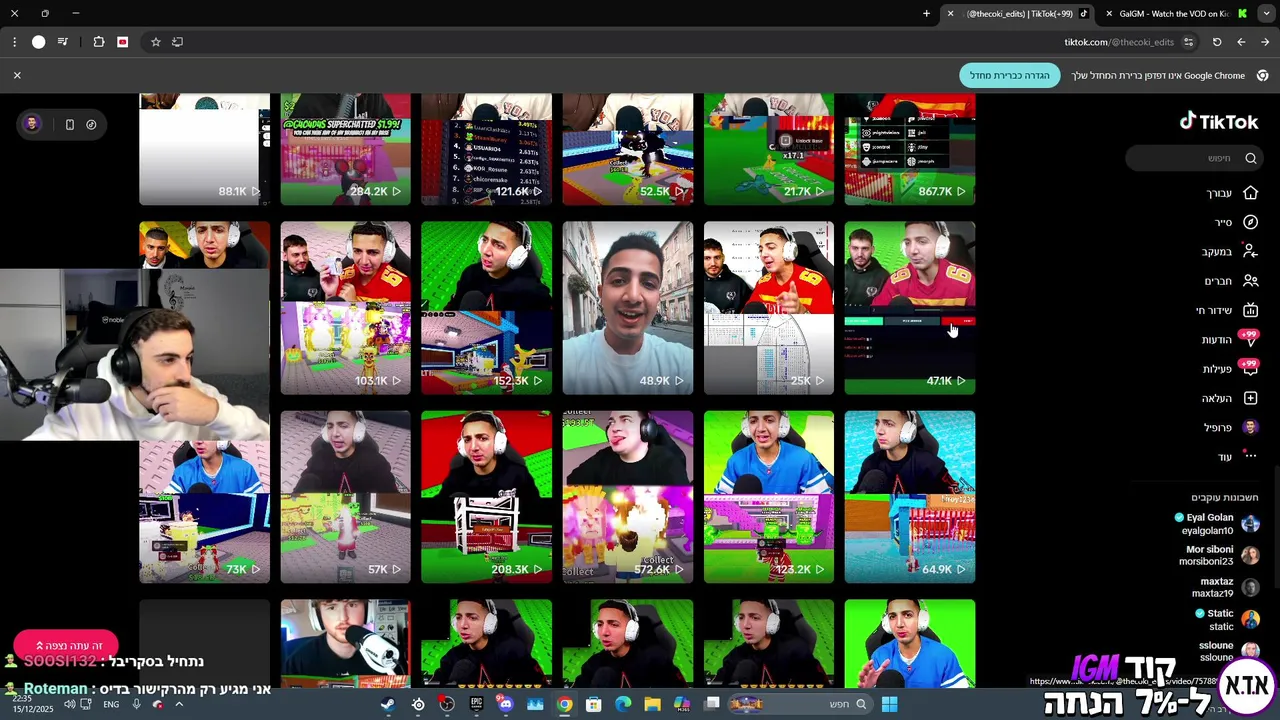Open the Explore (סייר) compass icon
1280x720 pixels.
(x=1250, y=222)
